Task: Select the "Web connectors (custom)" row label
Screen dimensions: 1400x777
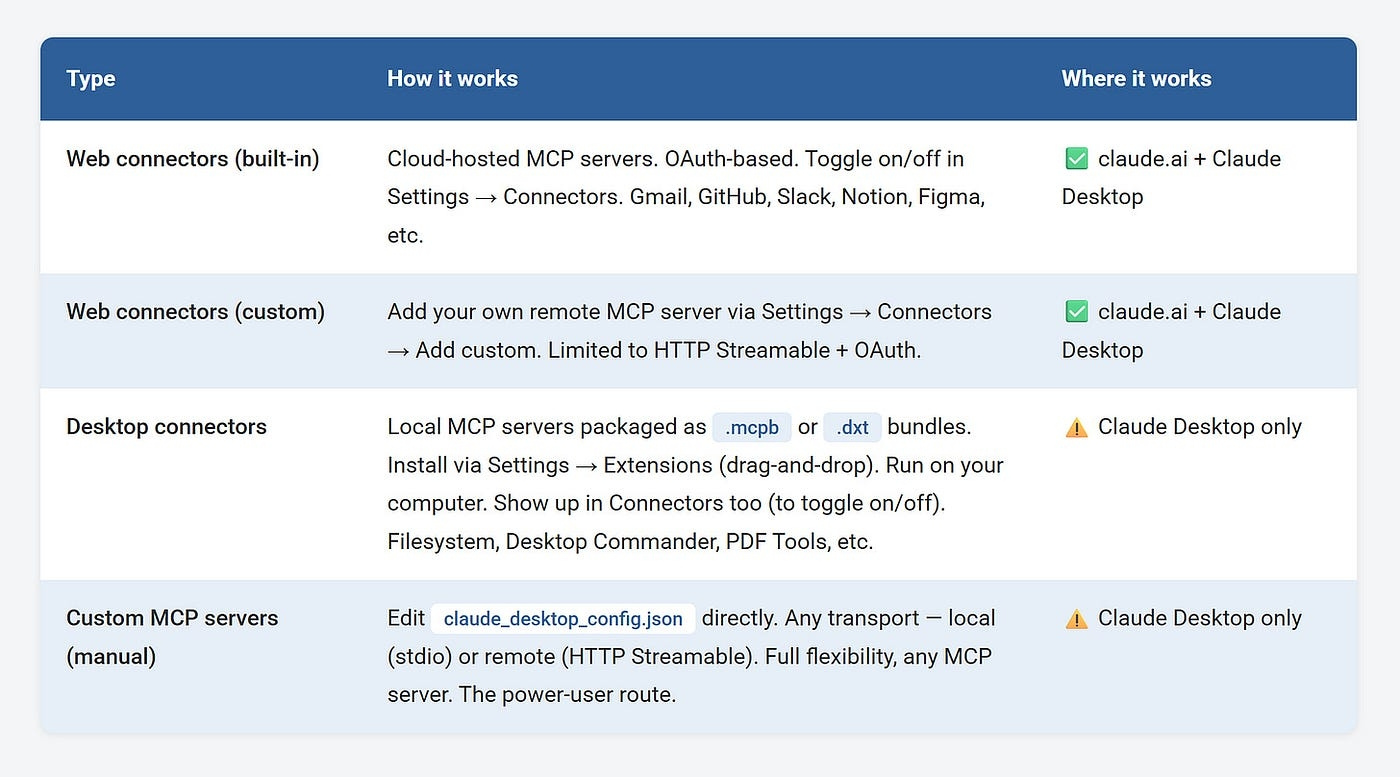Action: pyautogui.click(x=195, y=312)
